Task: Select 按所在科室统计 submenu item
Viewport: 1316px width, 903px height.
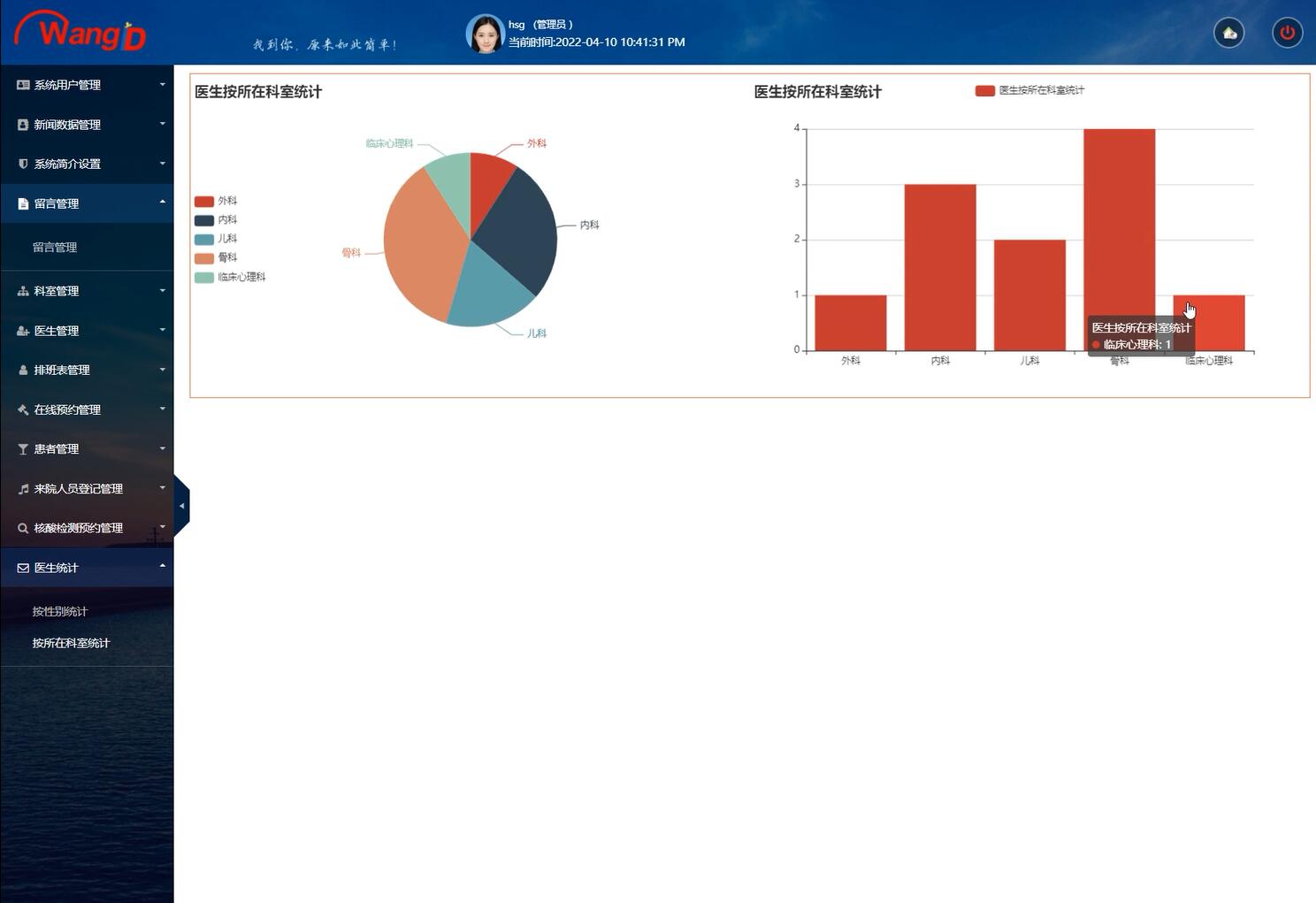Action: coord(71,643)
